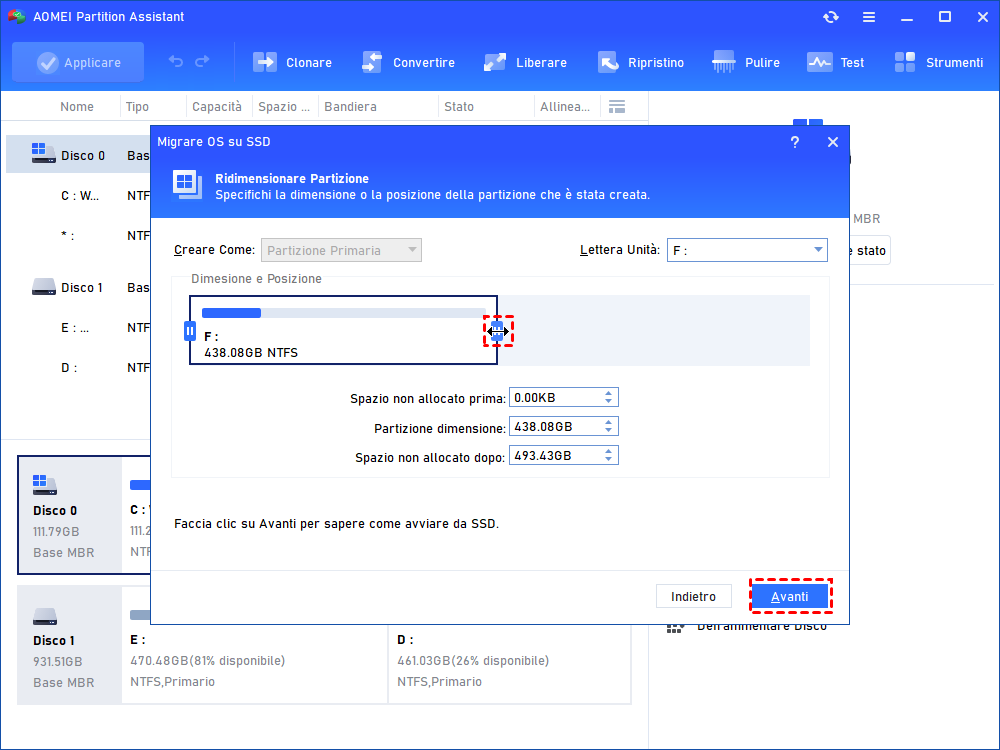Select the F: 438.08GB NTFS partition block
The height and width of the screenshot is (750, 1000).
point(343,330)
